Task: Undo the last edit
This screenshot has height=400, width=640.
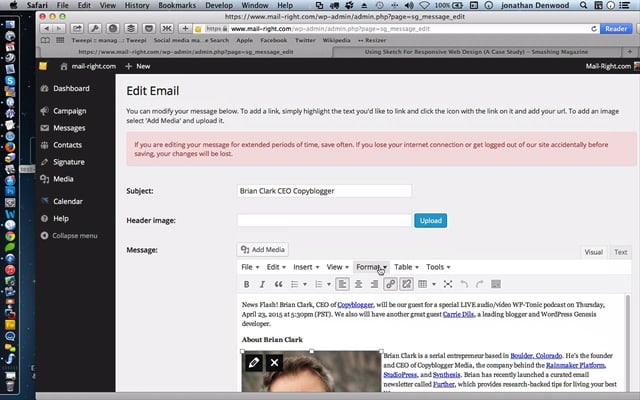Action: click(464, 284)
